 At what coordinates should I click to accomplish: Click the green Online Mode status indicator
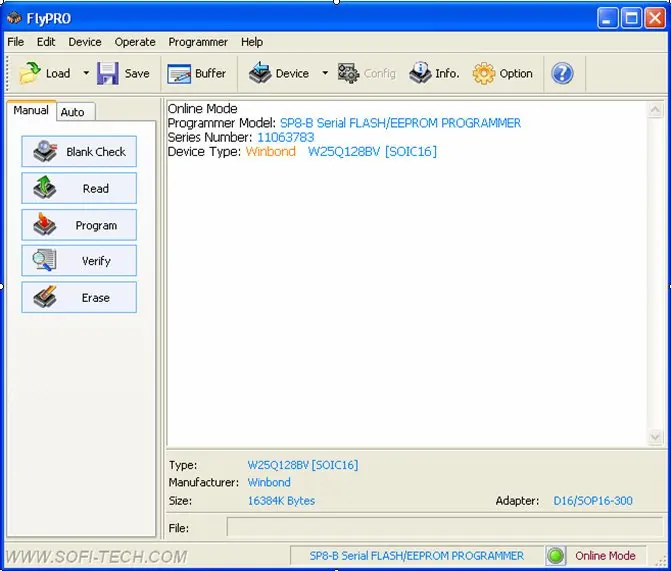[556, 556]
